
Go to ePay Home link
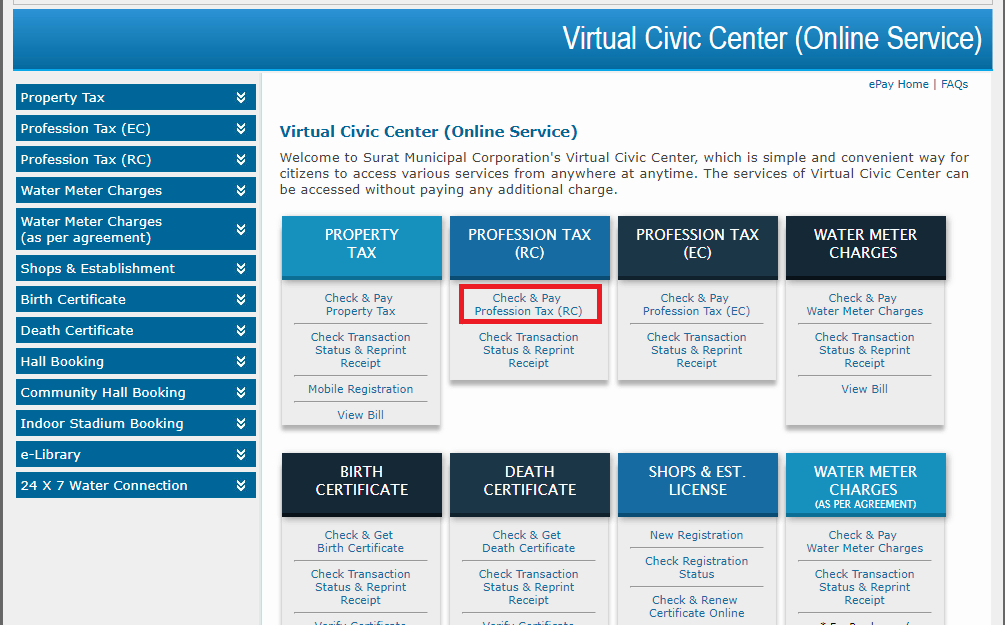coord(898,84)
